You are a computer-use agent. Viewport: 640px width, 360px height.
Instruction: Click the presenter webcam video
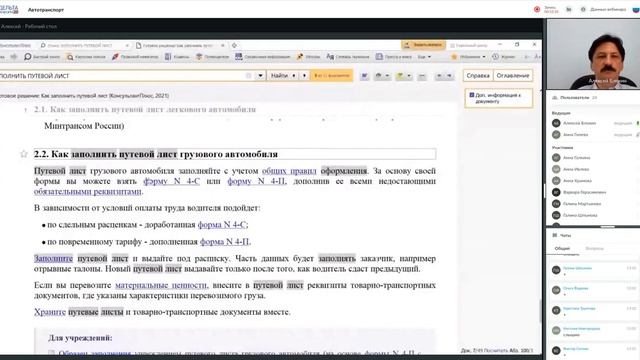coord(593,54)
